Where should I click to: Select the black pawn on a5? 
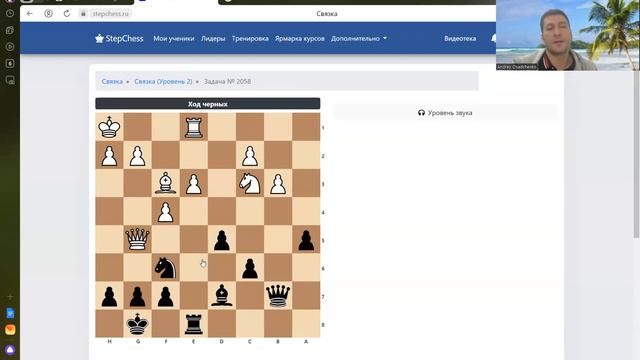coord(306,240)
